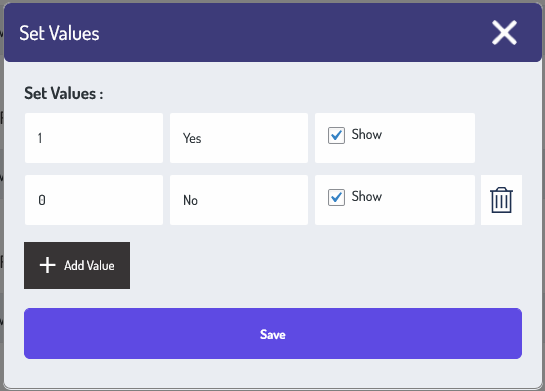Viewport: 545px width, 391px height.
Task: Click the 'Set Values :' section label
Action: tap(64, 93)
